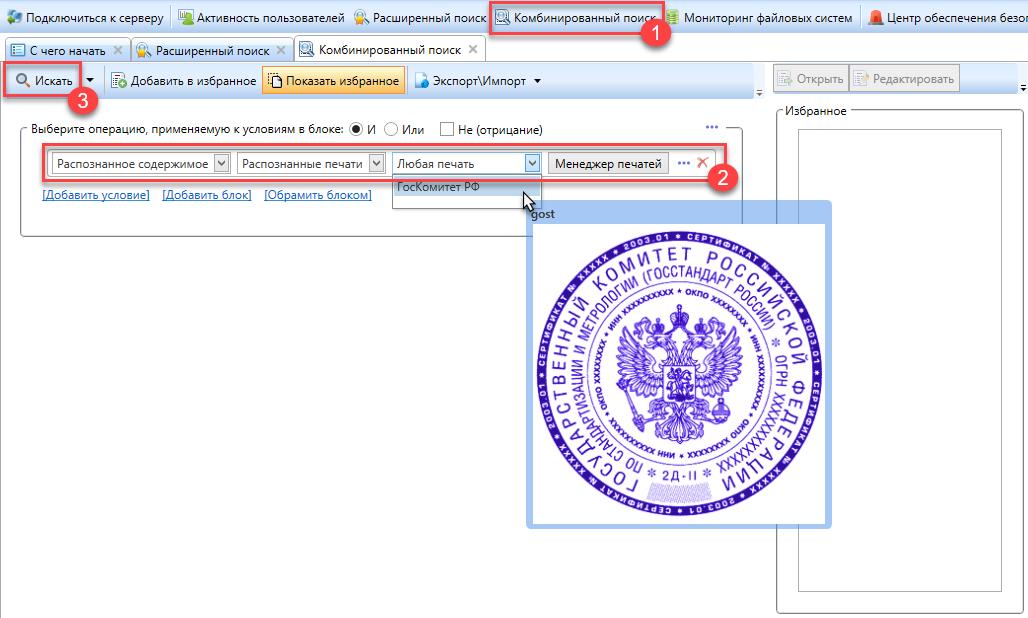Click the Обрамить блоком link
Screen dimensions: 1028x618
[317, 195]
